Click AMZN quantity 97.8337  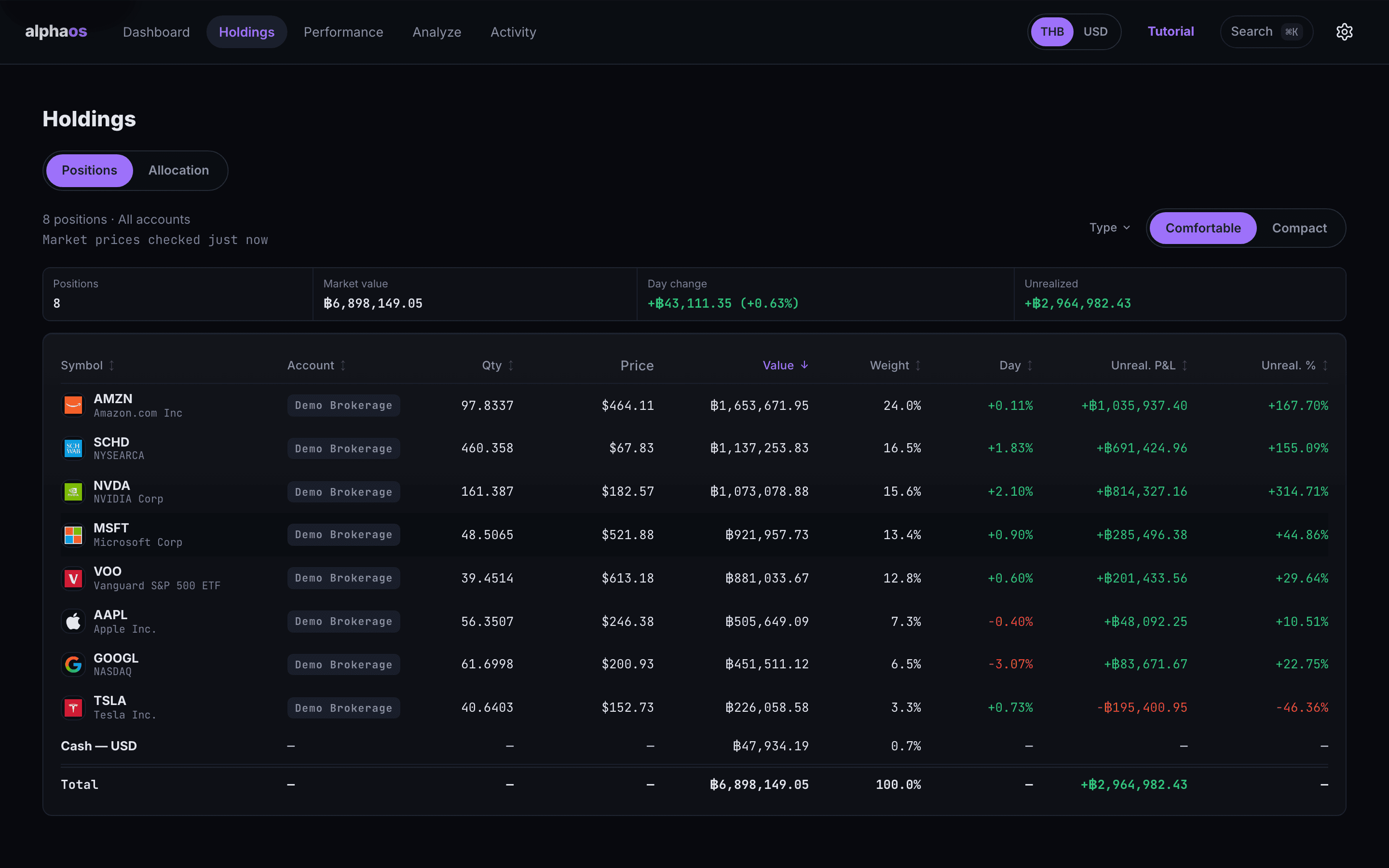[x=487, y=405]
